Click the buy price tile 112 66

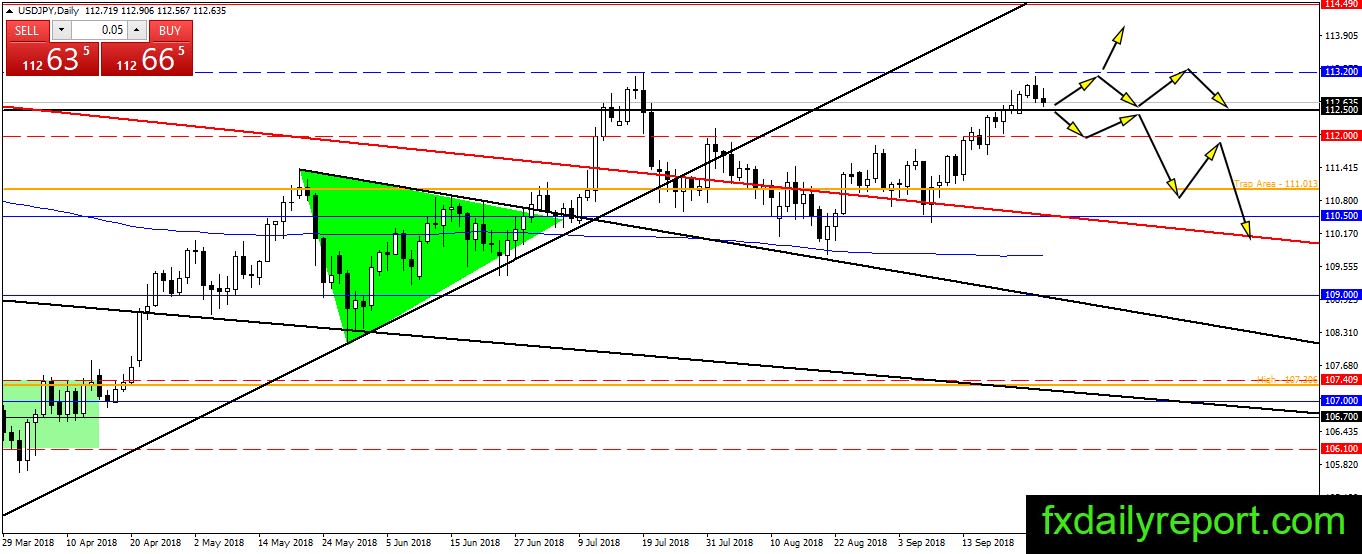pyautogui.click(x=145, y=59)
